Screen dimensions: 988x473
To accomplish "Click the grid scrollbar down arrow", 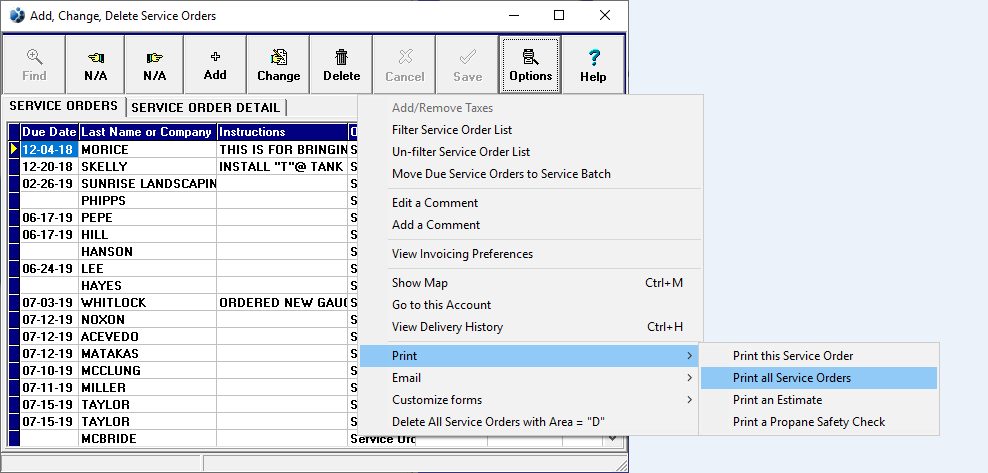I will (x=612, y=440).
